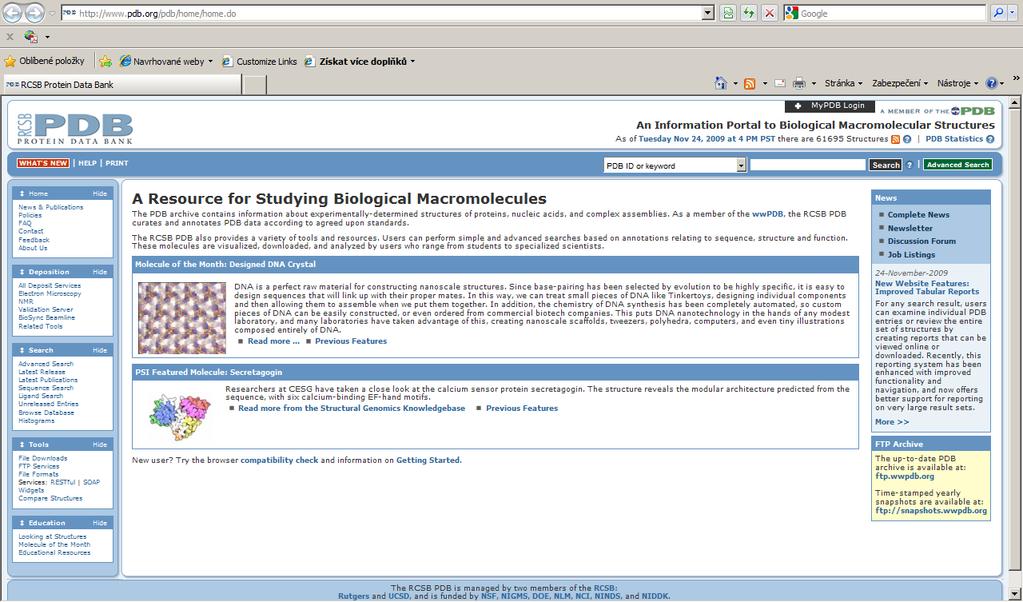
Task: Open the Print options dropdown arrow
Action: [x=814, y=83]
